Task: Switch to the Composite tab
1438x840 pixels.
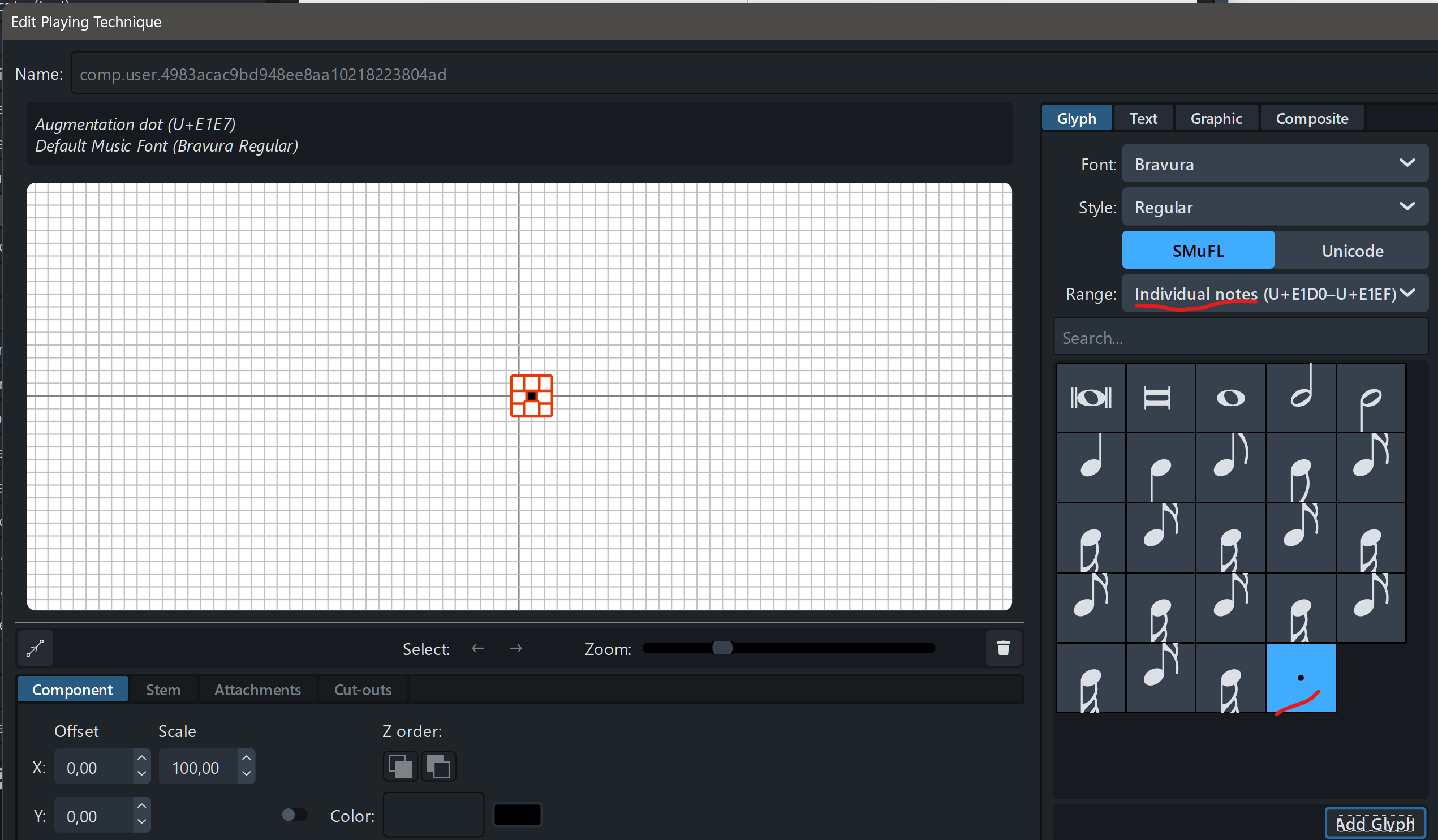Action: [x=1311, y=118]
